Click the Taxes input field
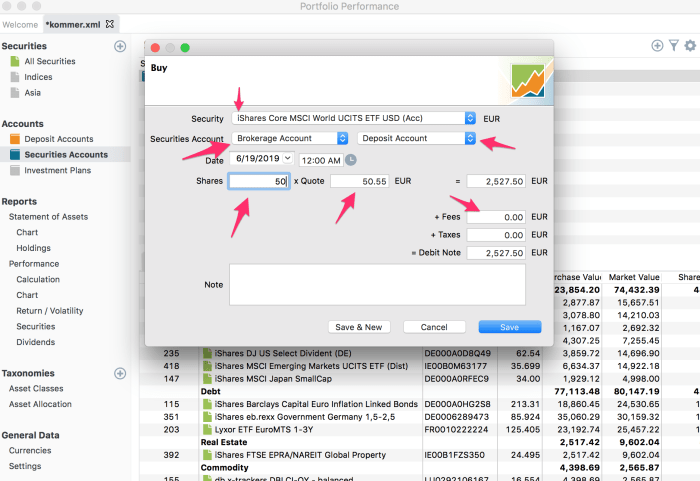The width and height of the screenshot is (700, 481). point(496,235)
